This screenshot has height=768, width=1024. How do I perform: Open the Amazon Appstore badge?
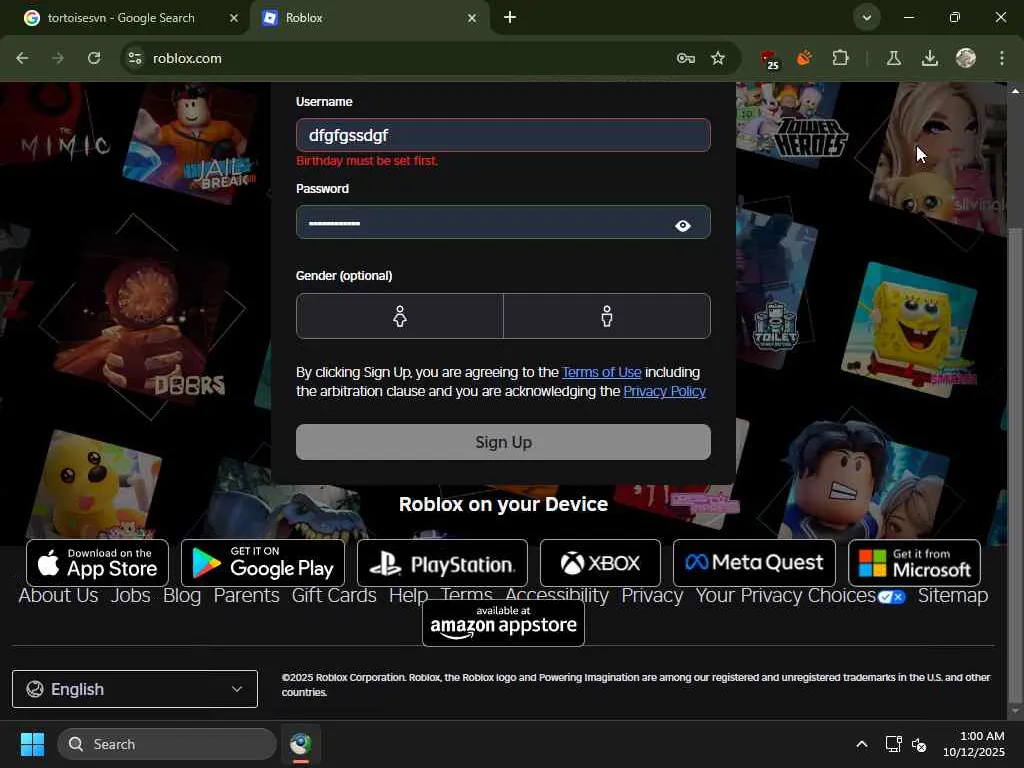coord(503,623)
